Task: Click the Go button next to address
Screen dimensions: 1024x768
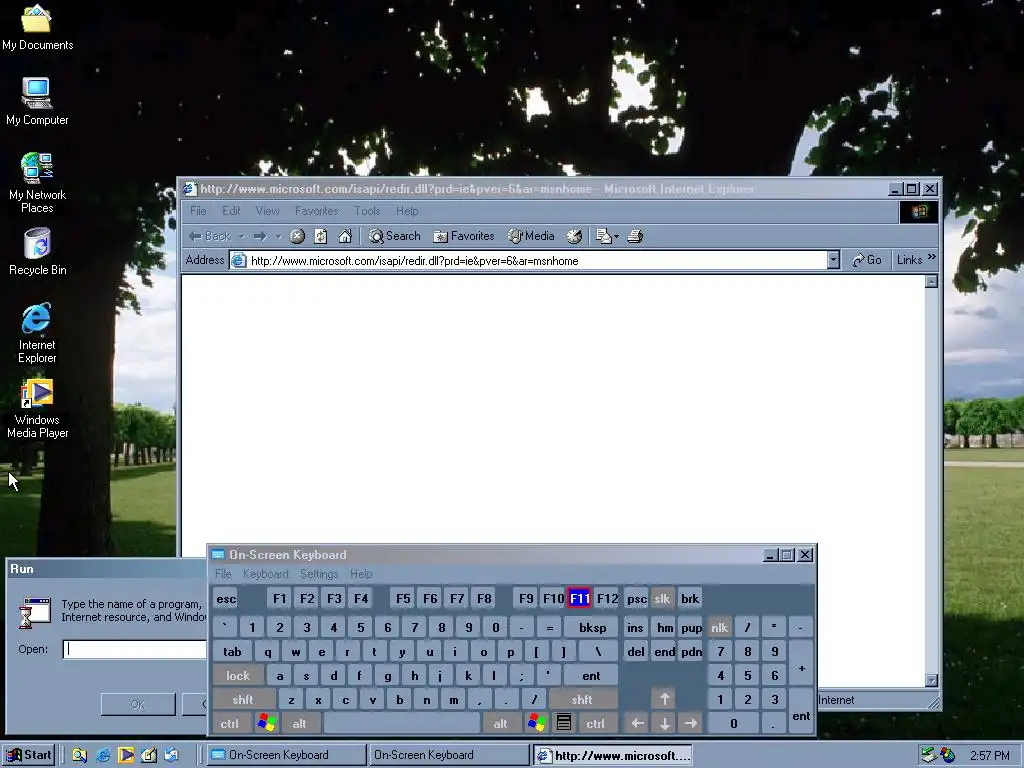Action: 867,260
